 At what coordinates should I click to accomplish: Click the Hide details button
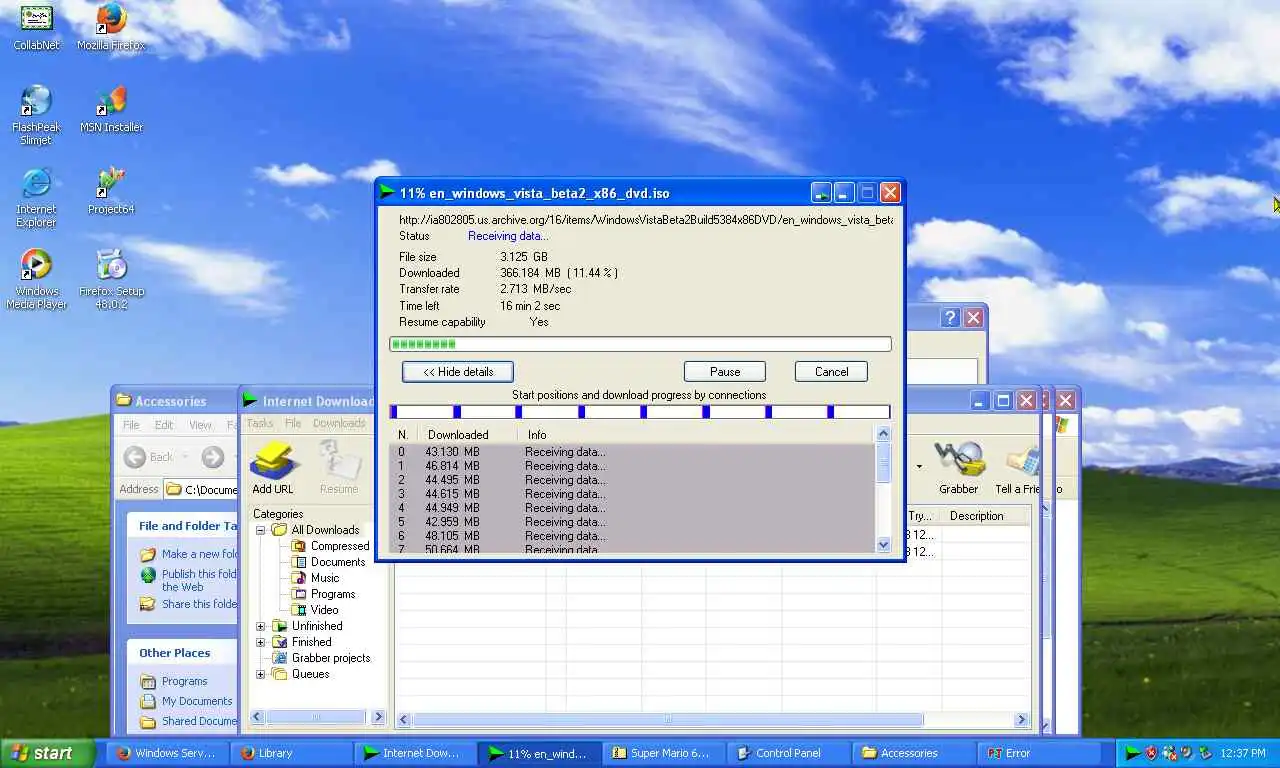(x=458, y=371)
